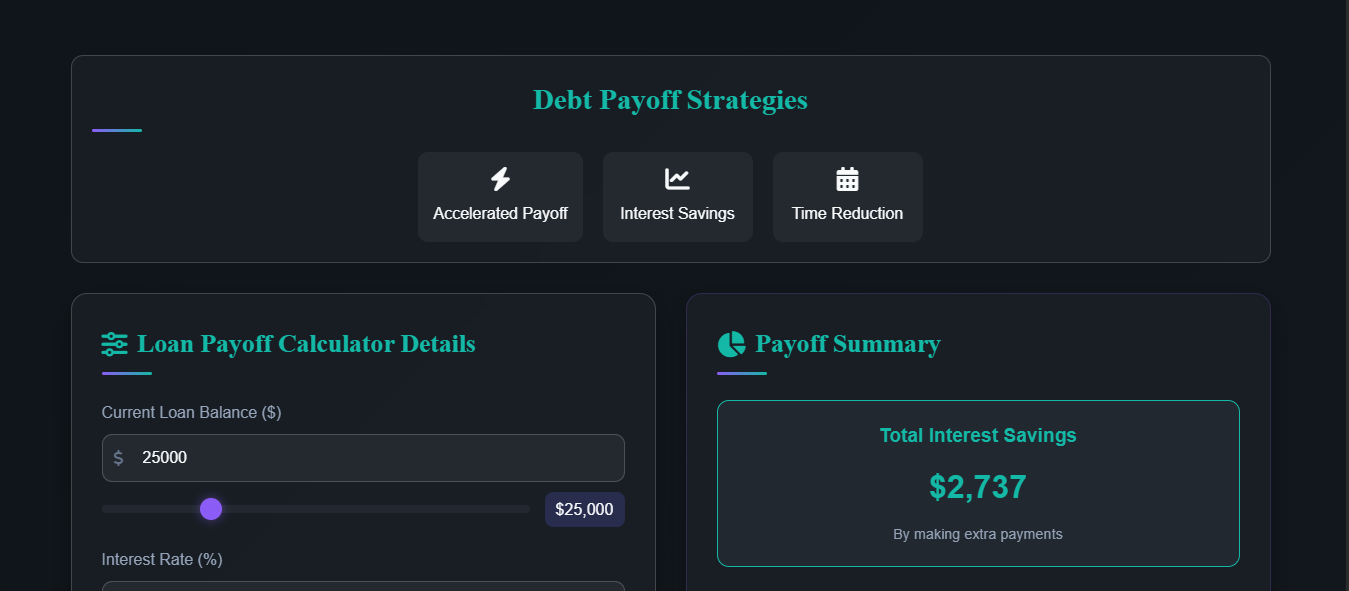Select the Interest Savings chart icon
The height and width of the screenshot is (591, 1349).
(x=678, y=177)
